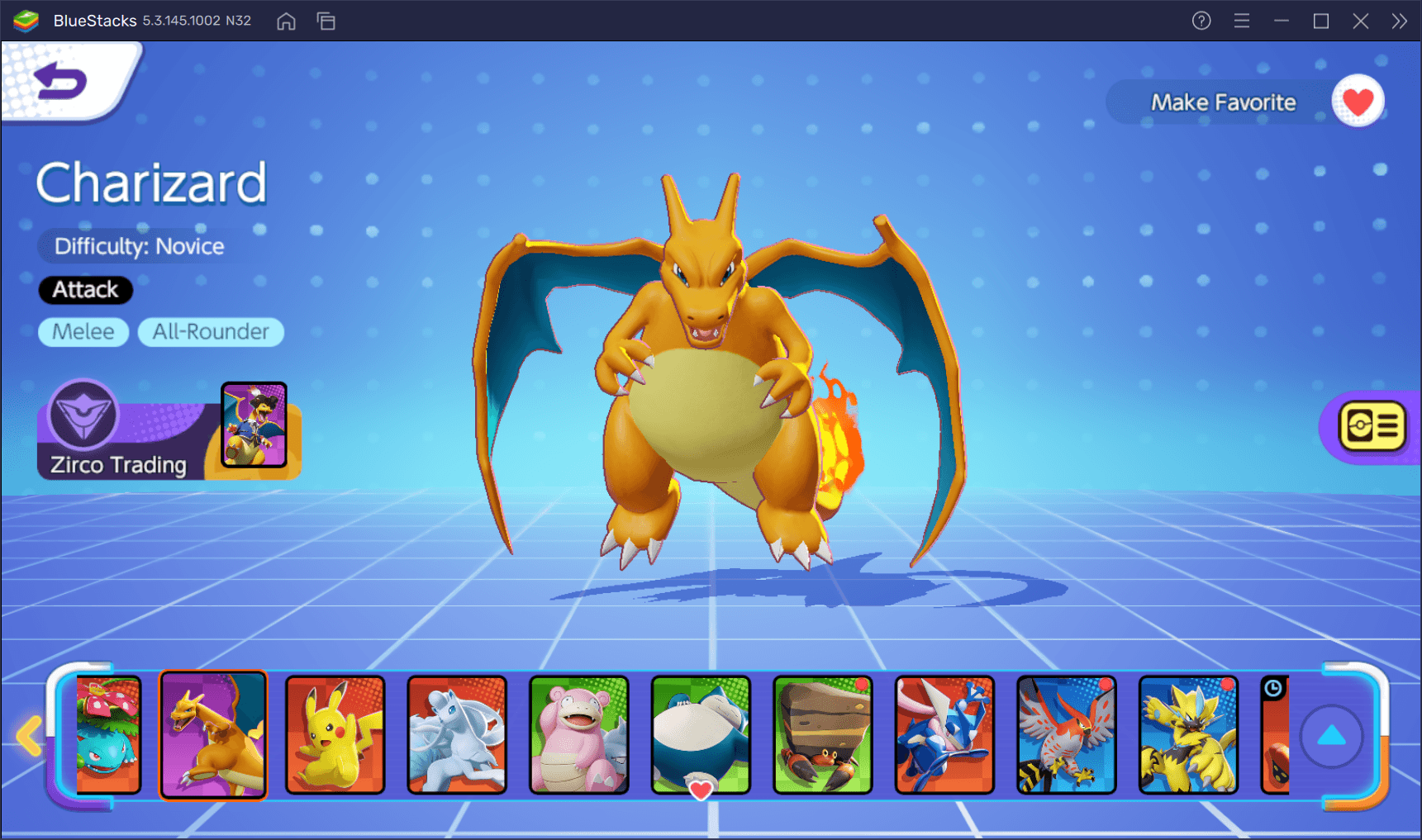Image resolution: width=1422 pixels, height=840 pixels.
Task: Click the All-Rounder tag
Action: [211, 332]
